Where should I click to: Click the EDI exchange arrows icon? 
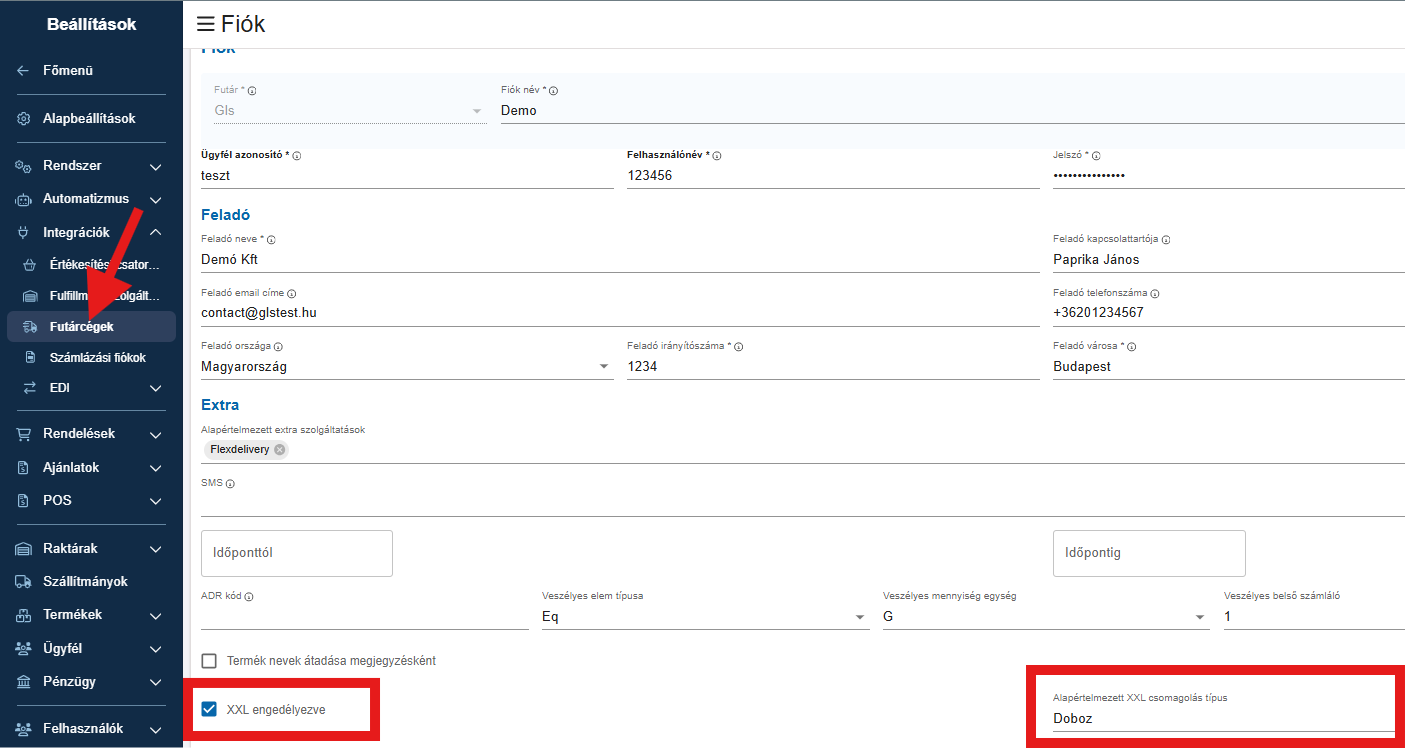(x=30, y=388)
